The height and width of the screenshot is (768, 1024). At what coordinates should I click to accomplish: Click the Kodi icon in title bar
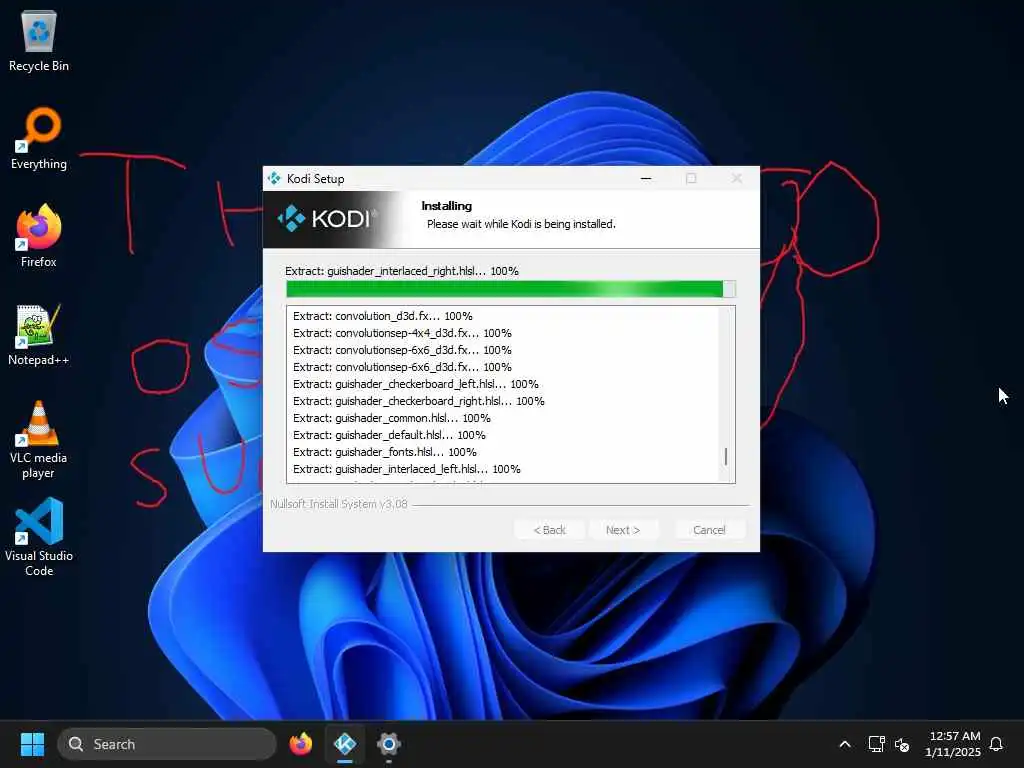click(x=274, y=178)
